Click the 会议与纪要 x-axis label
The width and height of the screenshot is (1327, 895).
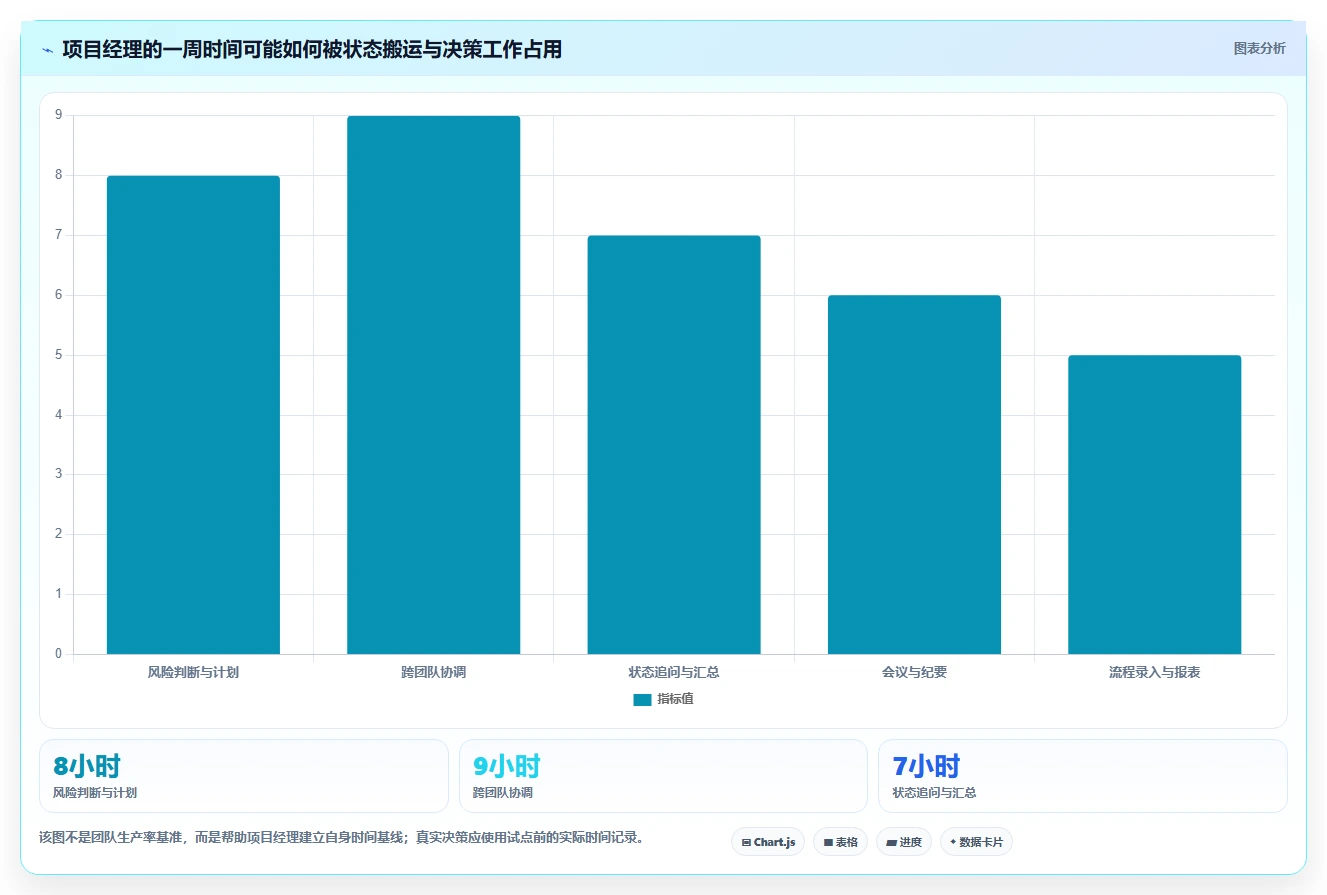(914, 673)
